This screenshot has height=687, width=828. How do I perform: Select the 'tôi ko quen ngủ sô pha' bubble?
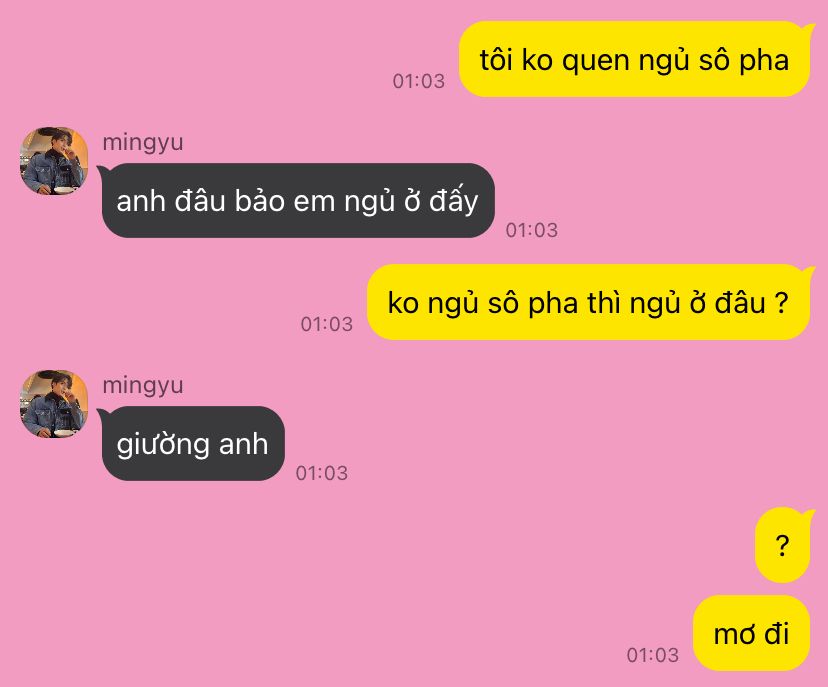point(634,59)
